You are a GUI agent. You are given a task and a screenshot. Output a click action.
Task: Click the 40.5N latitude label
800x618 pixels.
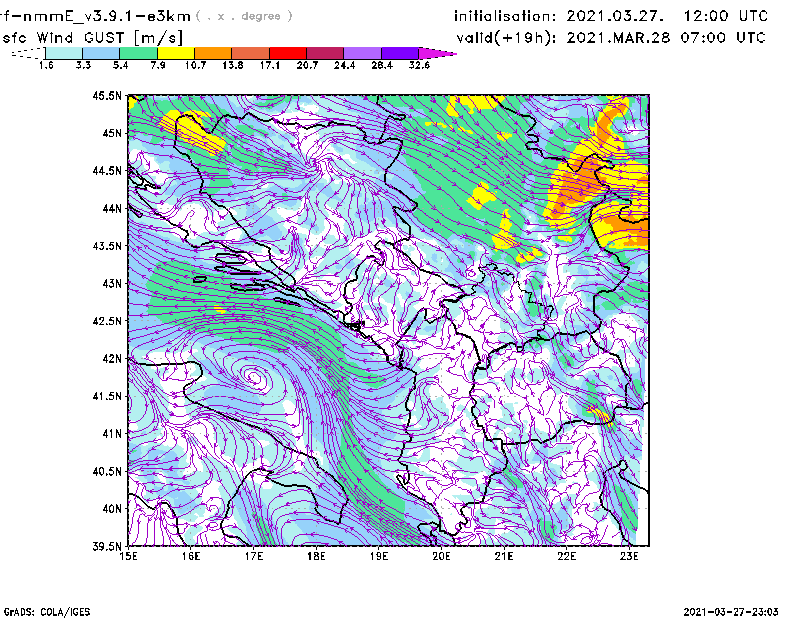tap(107, 471)
